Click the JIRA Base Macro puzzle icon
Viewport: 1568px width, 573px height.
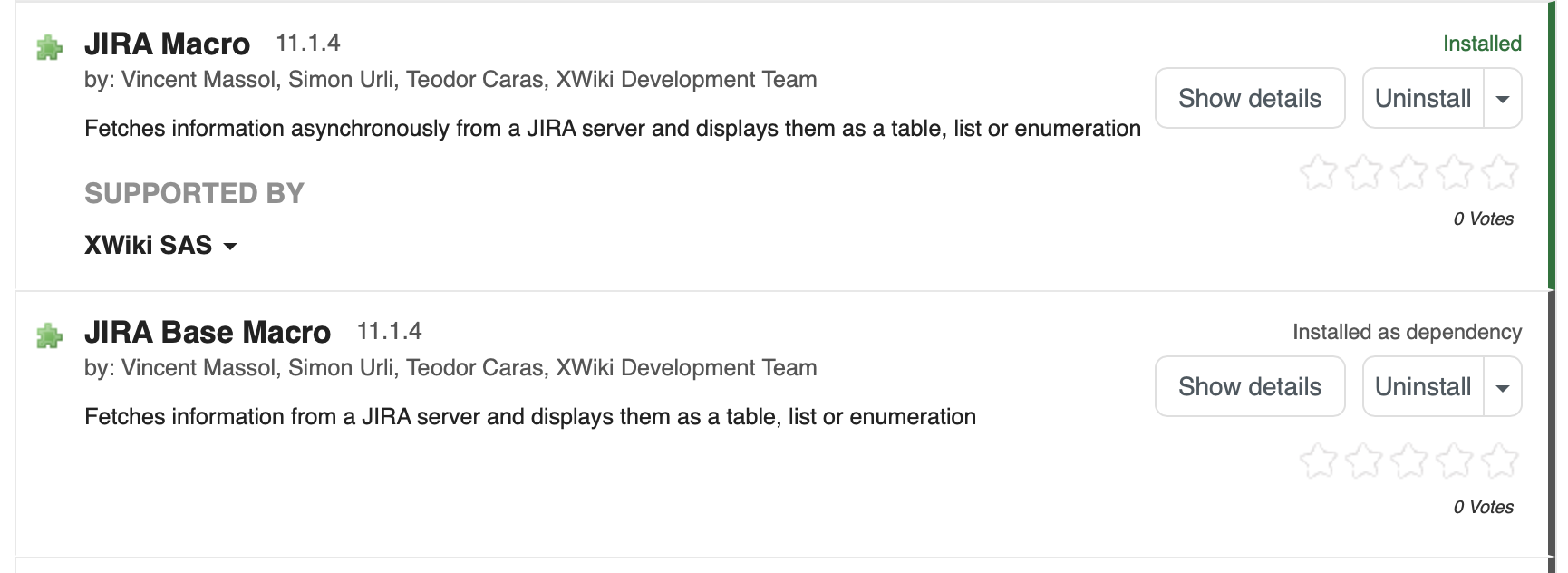coord(50,335)
